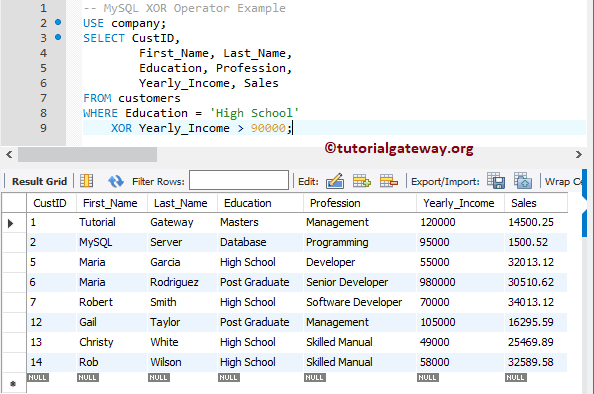594x394 pixels.
Task: Place cursor on 'USE company;' line
Action: pos(125,23)
